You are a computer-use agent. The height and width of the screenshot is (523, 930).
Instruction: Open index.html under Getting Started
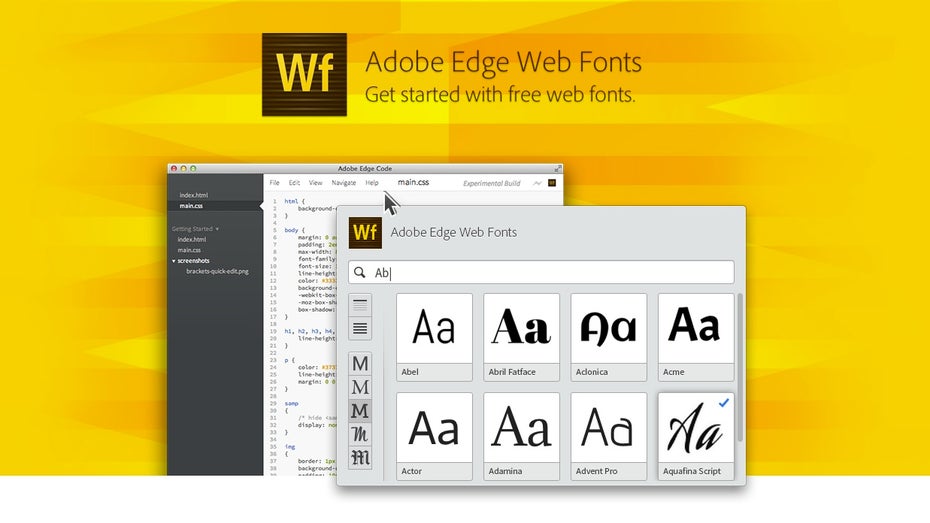point(192,240)
